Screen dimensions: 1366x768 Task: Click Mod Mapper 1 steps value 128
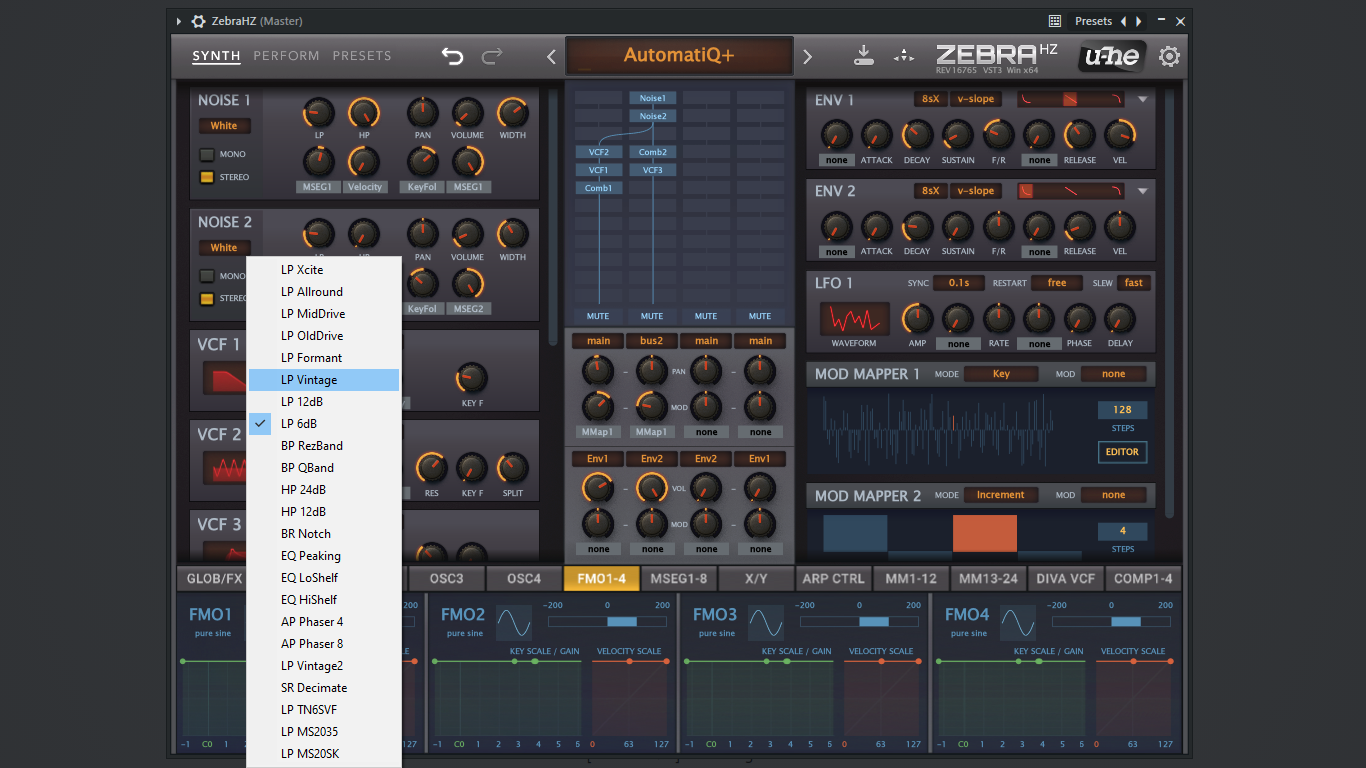tap(1122, 410)
